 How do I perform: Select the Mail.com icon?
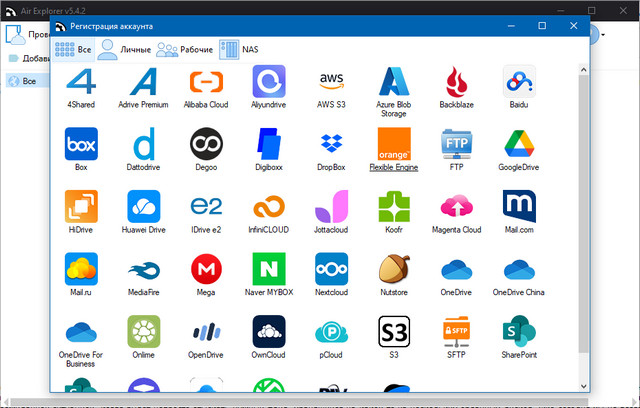[x=519, y=206]
